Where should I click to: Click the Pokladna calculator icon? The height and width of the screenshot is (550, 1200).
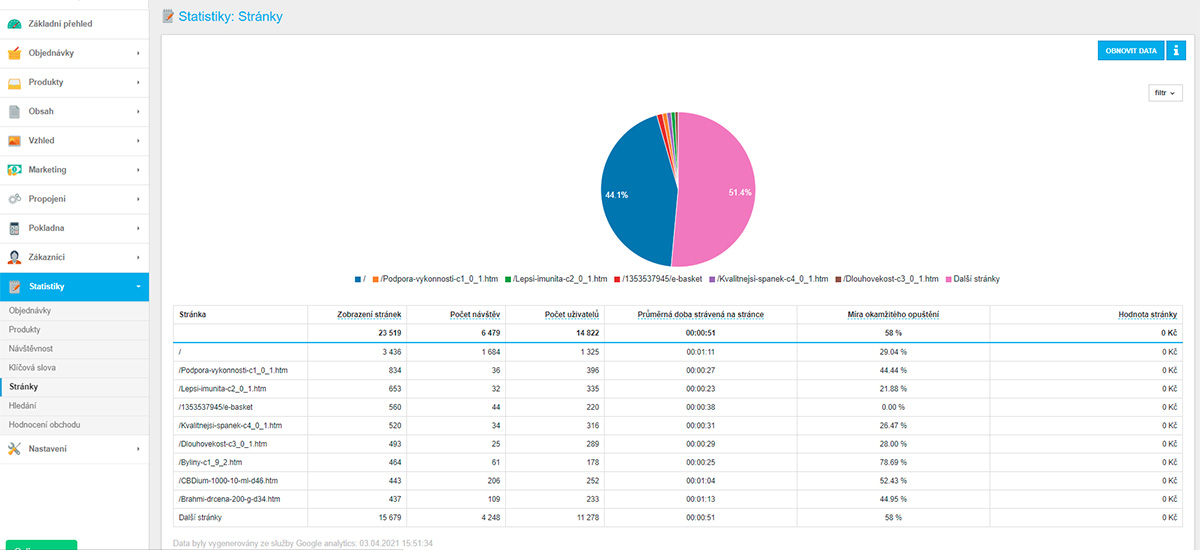coord(14,228)
